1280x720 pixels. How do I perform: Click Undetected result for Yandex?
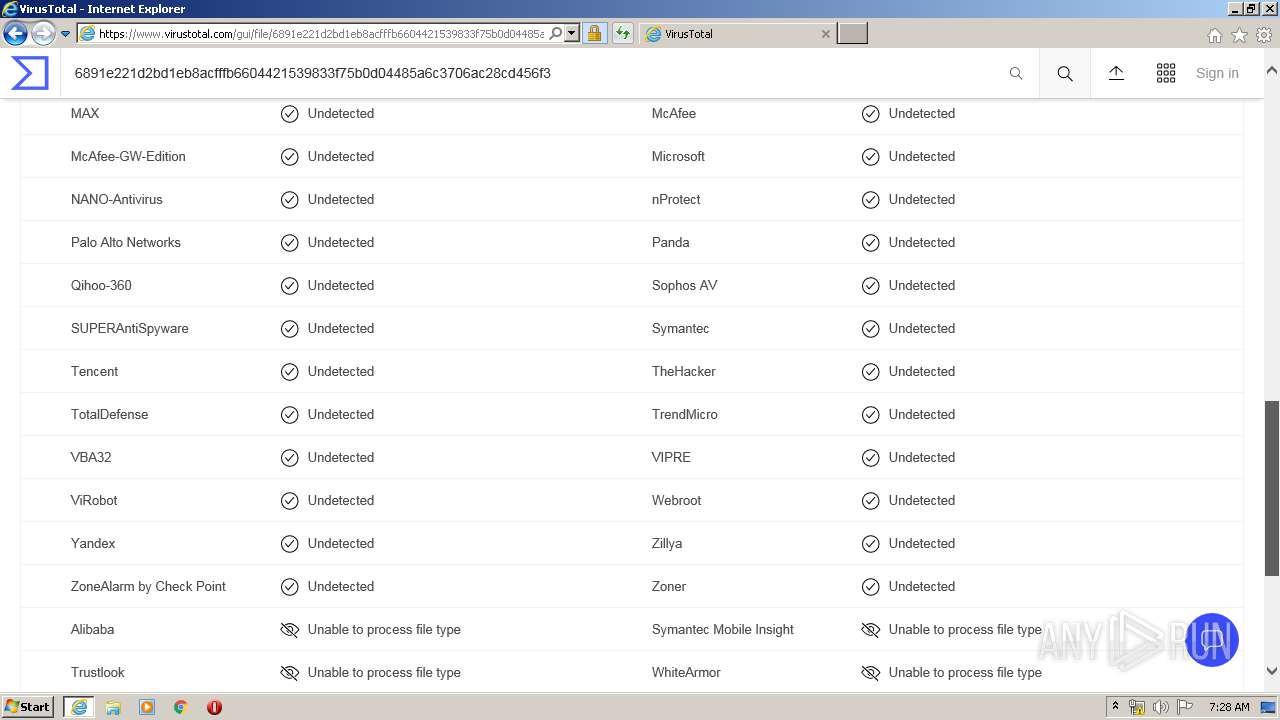(x=341, y=543)
